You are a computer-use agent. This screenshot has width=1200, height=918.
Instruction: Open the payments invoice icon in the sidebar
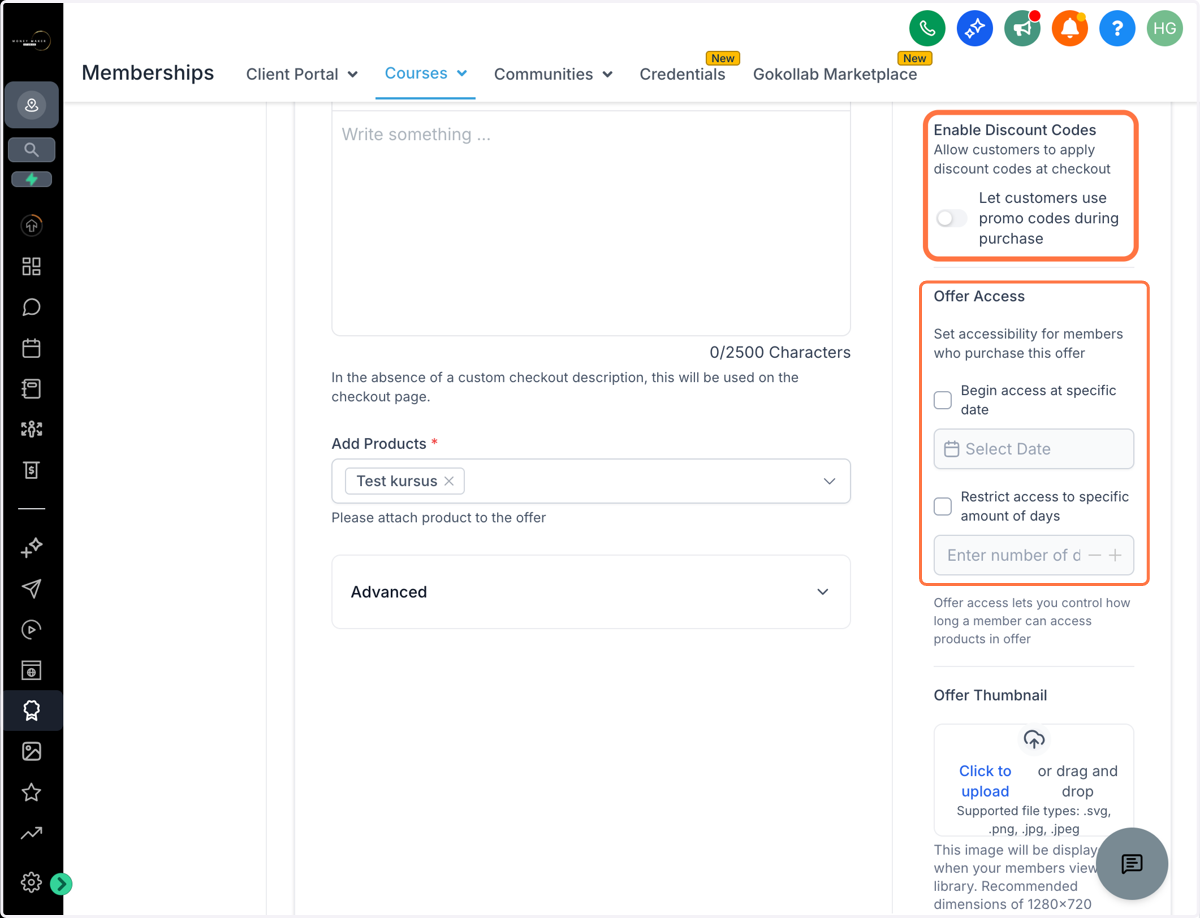(31, 470)
